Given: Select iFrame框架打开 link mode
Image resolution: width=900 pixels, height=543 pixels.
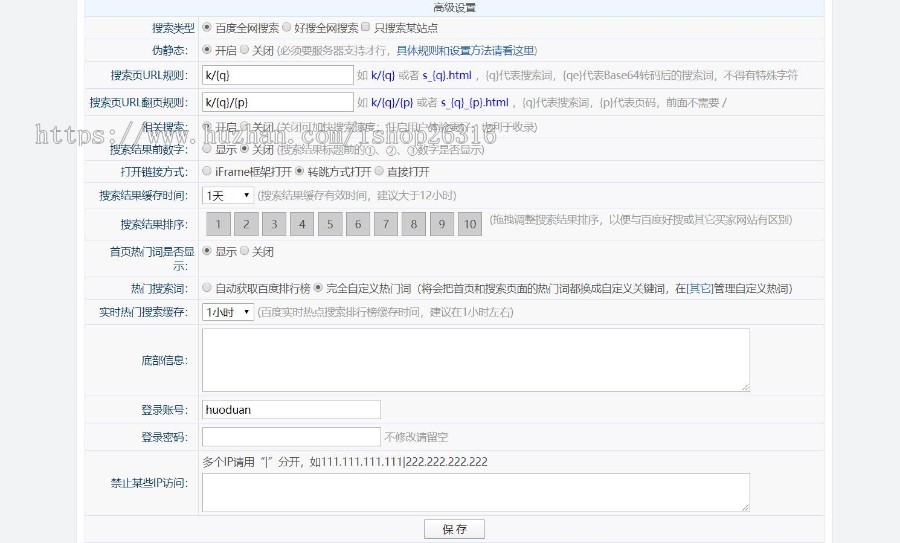Looking at the screenshot, I should (207, 171).
